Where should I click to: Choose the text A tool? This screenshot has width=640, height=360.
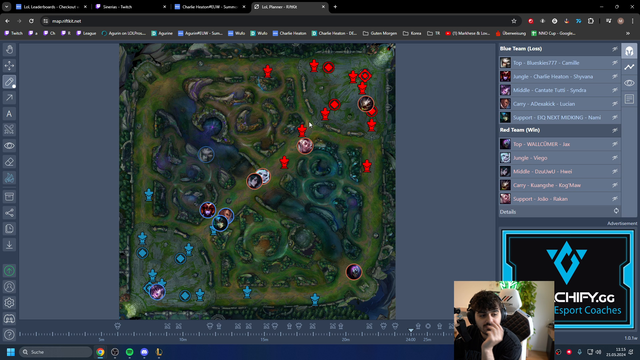click(x=9, y=113)
